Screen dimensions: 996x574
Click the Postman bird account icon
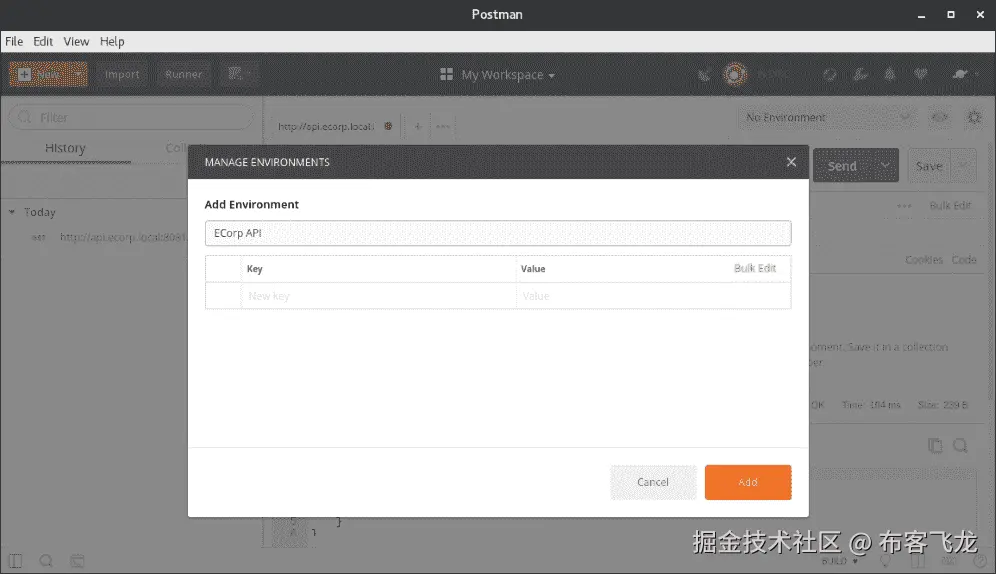point(960,74)
